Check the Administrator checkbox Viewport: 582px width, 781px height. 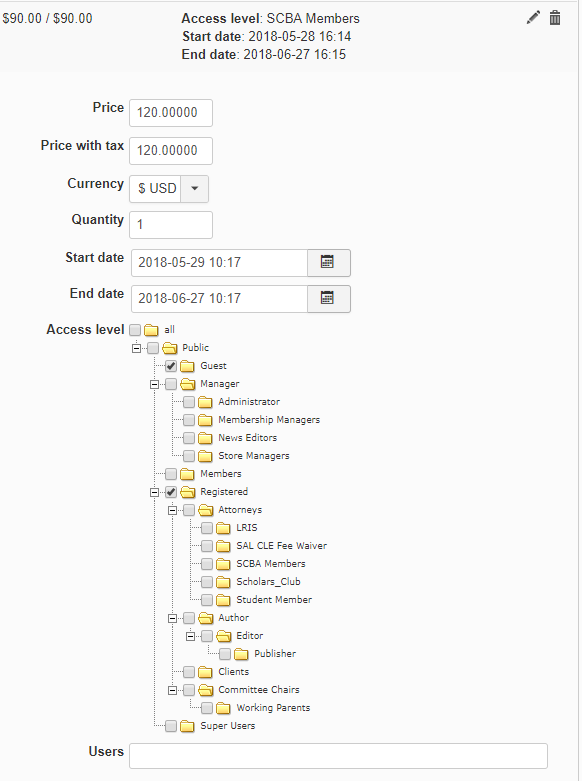coord(189,402)
